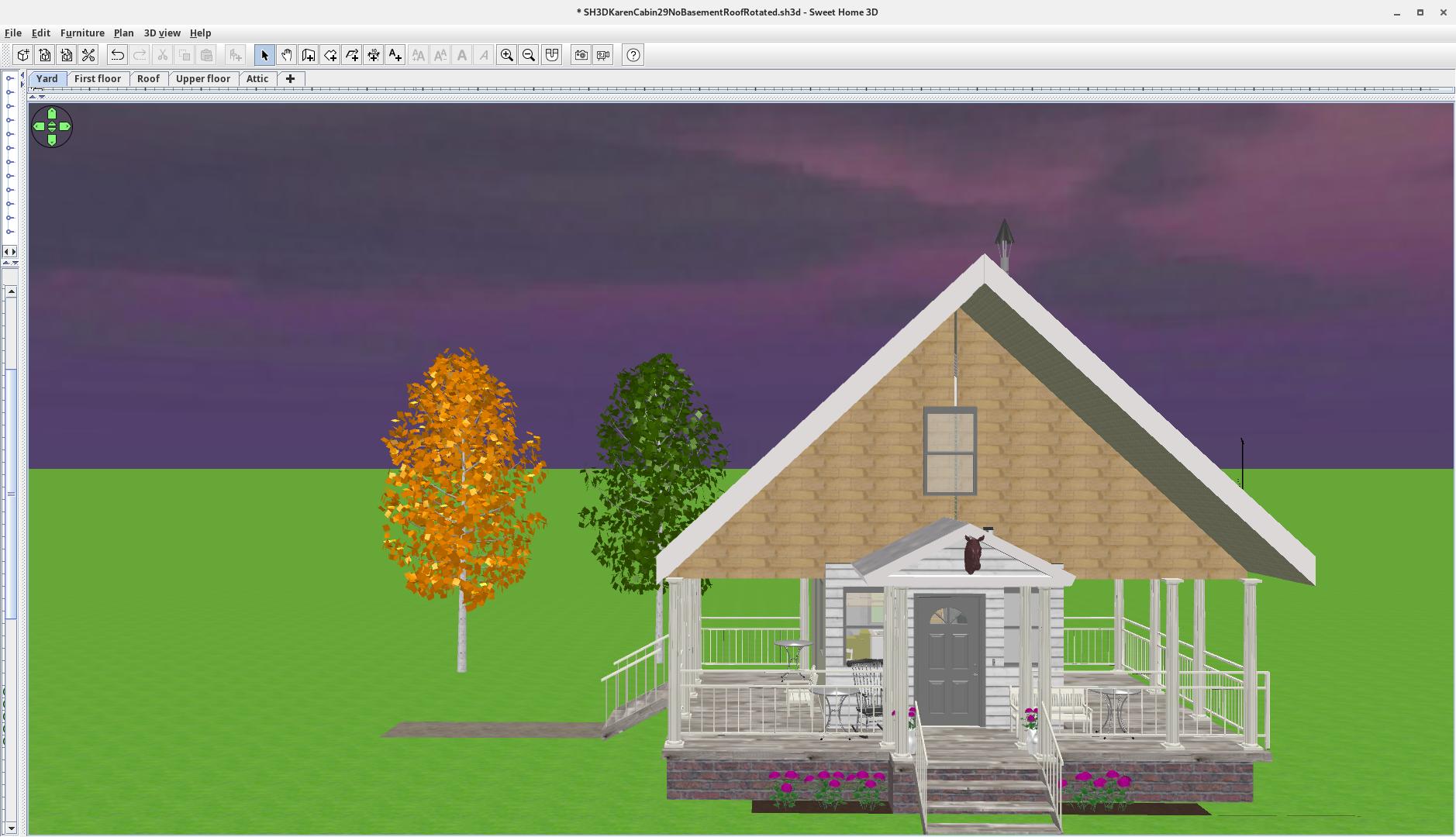Image resolution: width=1456 pixels, height=837 pixels.
Task: Create a photo with the camera icon
Action: [x=581, y=55]
